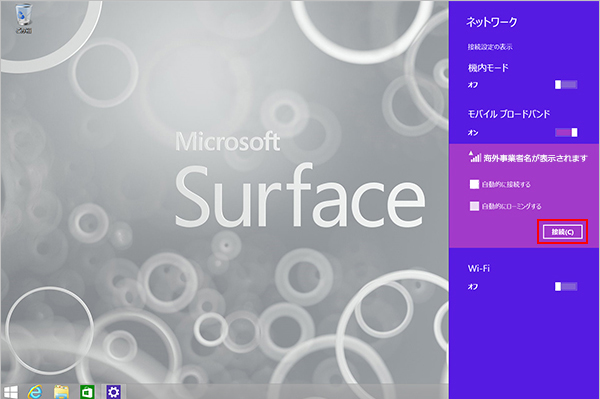Click the ネットワーク panel header
600x399 pixels.
pyautogui.click(x=492, y=22)
